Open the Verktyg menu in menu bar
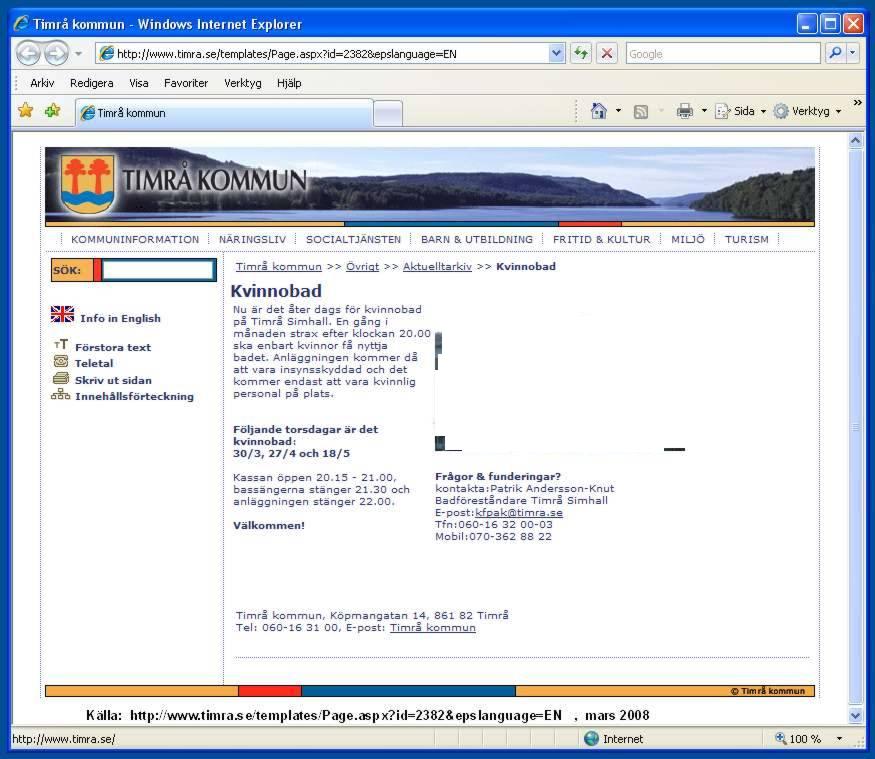The width and height of the screenshot is (875, 759). pyautogui.click(x=243, y=83)
